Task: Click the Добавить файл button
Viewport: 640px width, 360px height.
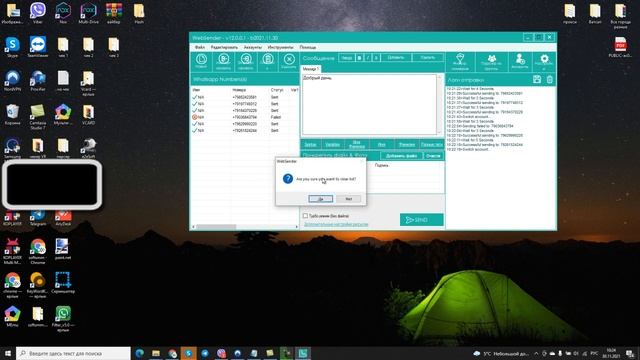Action: [402, 156]
